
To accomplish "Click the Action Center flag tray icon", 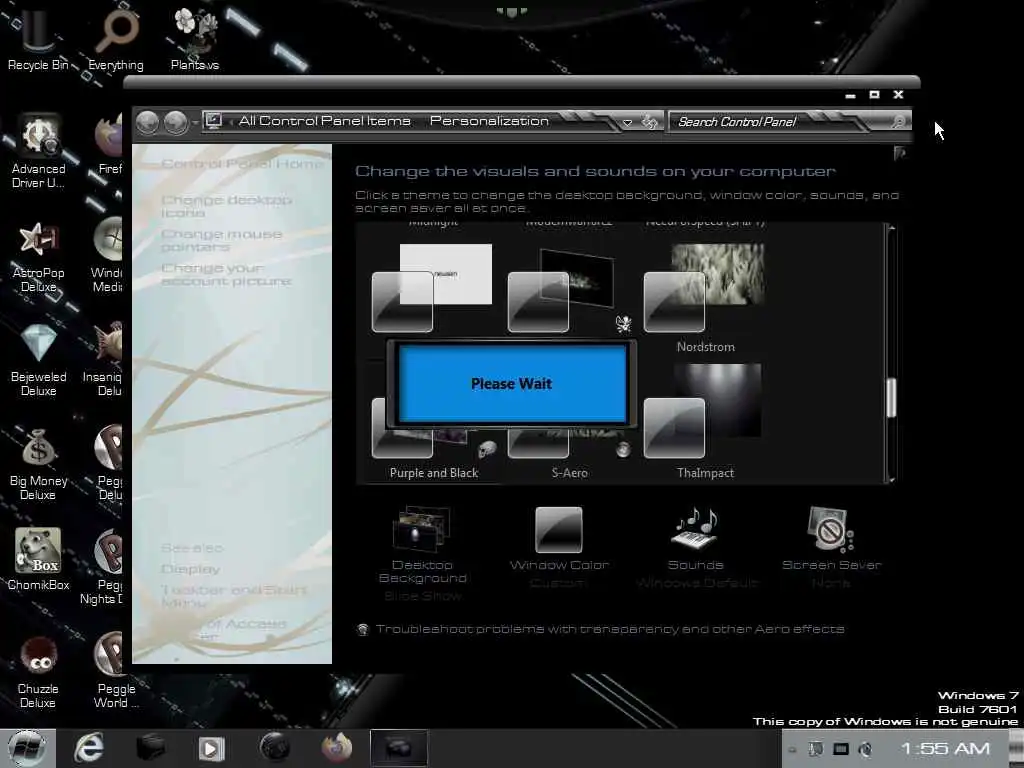I will (x=816, y=750).
